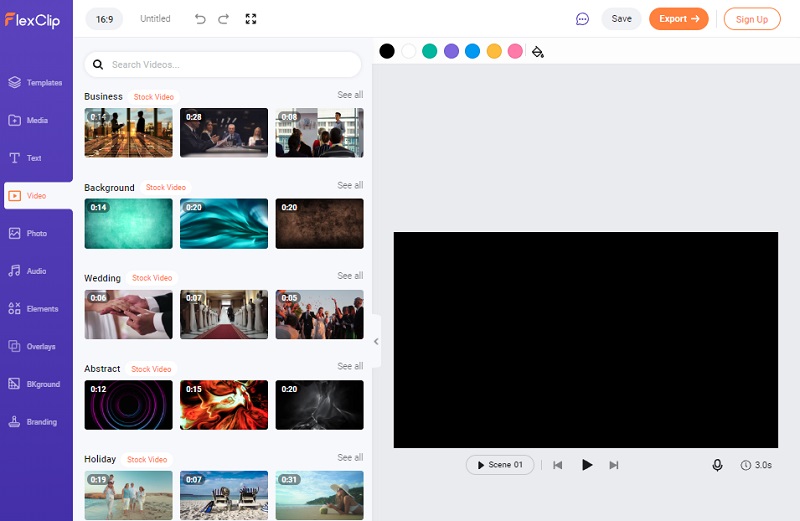Image resolution: width=800 pixels, height=521 pixels.
Task: Enter fullscreen preview mode
Action: tap(251, 19)
